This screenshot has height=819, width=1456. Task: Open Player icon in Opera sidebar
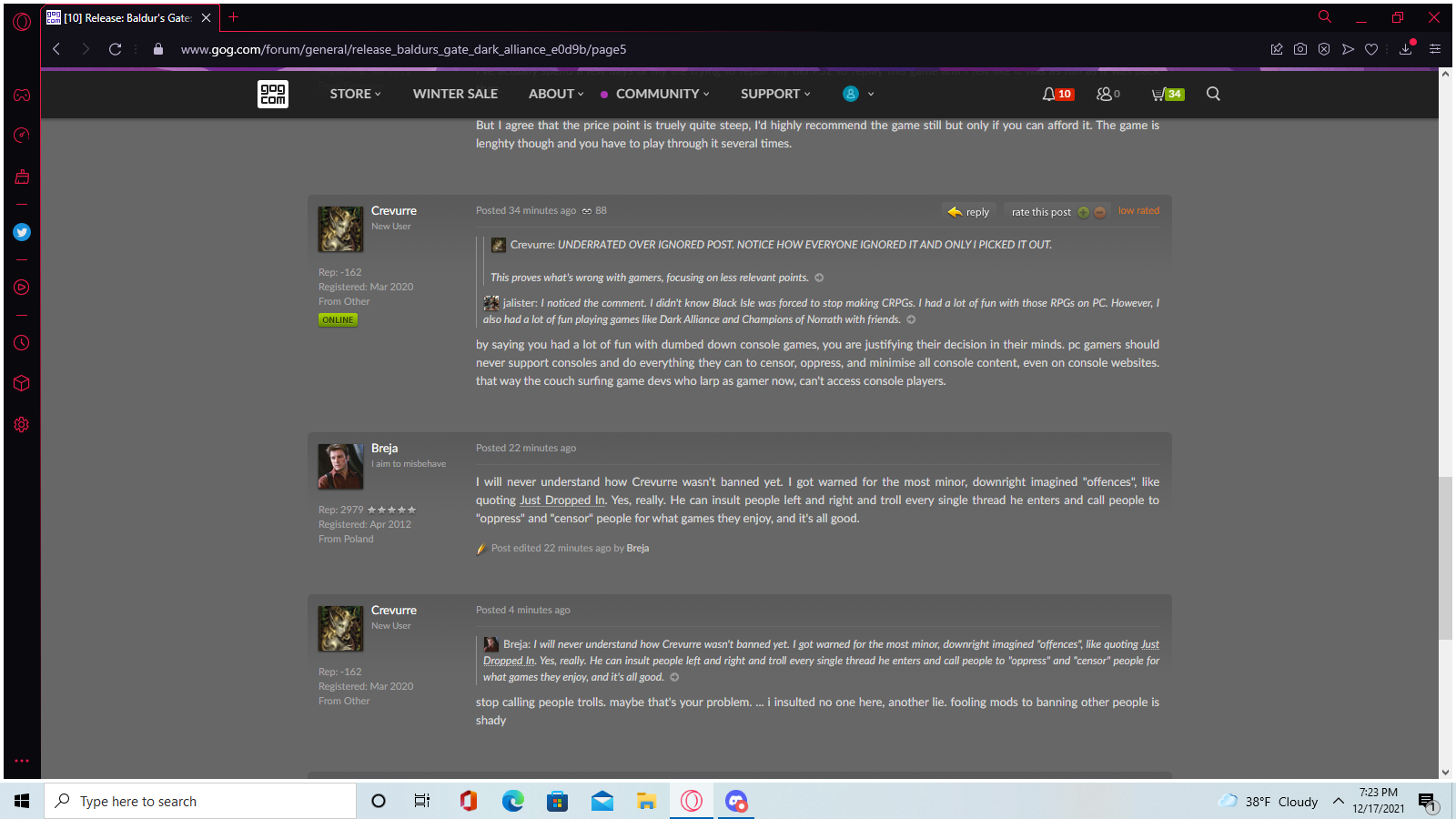pos(22,288)
